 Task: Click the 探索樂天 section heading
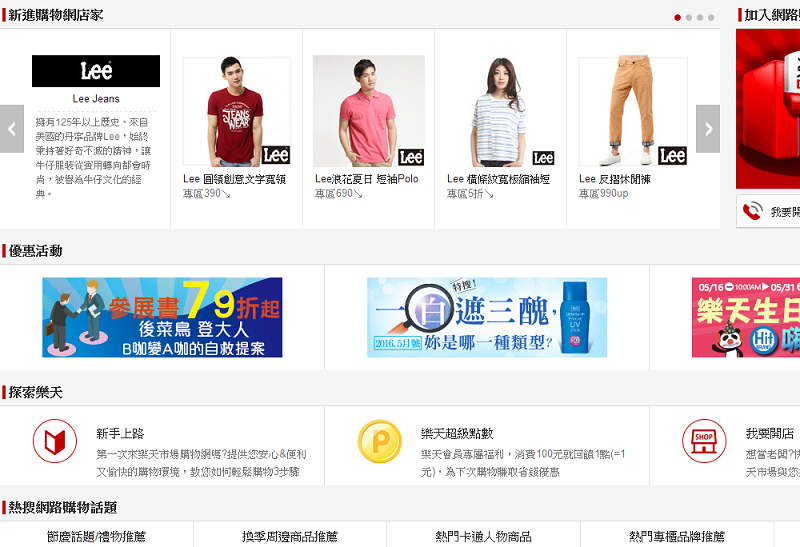pyautogui.click(x=35, y=392)
